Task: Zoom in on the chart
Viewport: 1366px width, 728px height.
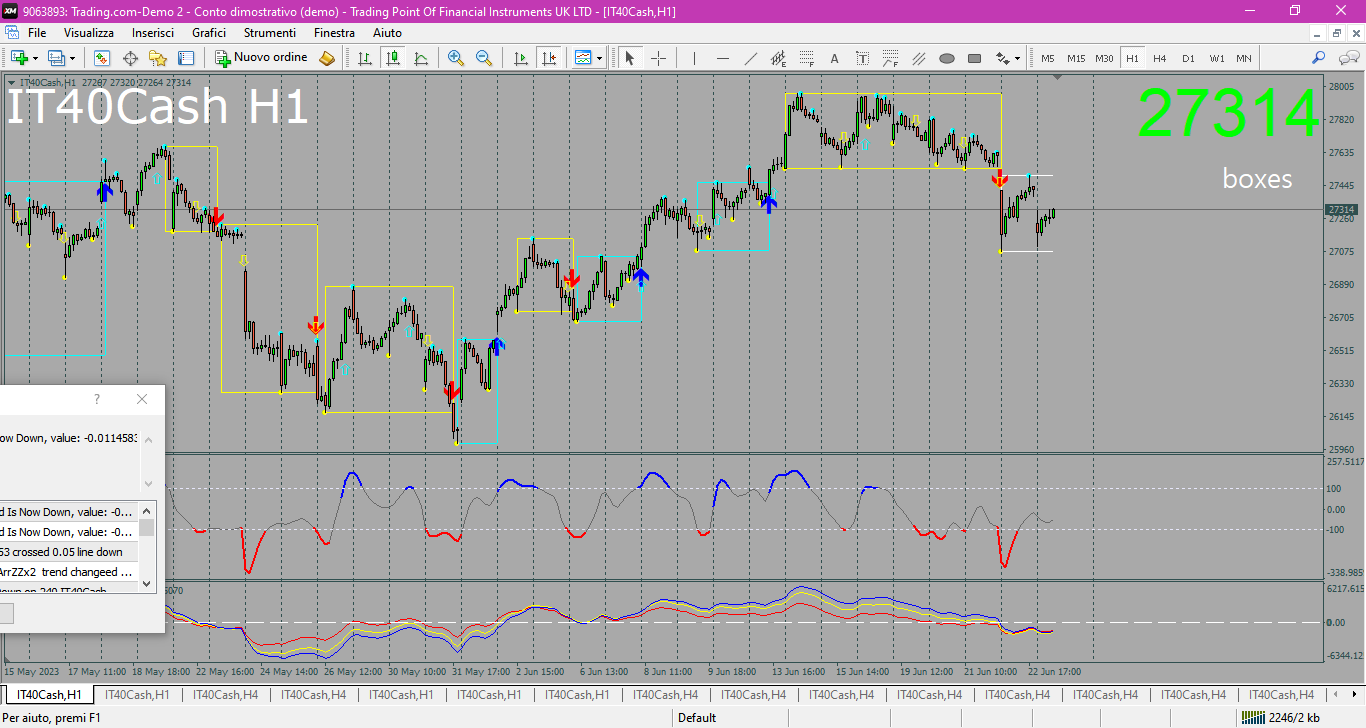Action: tap(456, 58)
